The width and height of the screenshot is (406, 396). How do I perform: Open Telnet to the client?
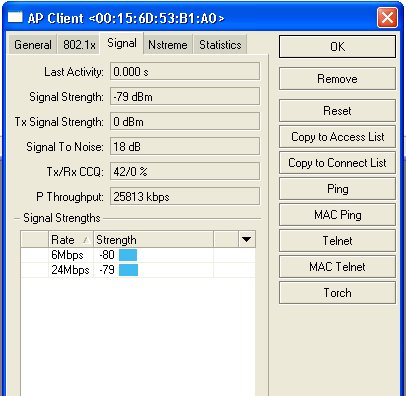click(x=337, y=241)
